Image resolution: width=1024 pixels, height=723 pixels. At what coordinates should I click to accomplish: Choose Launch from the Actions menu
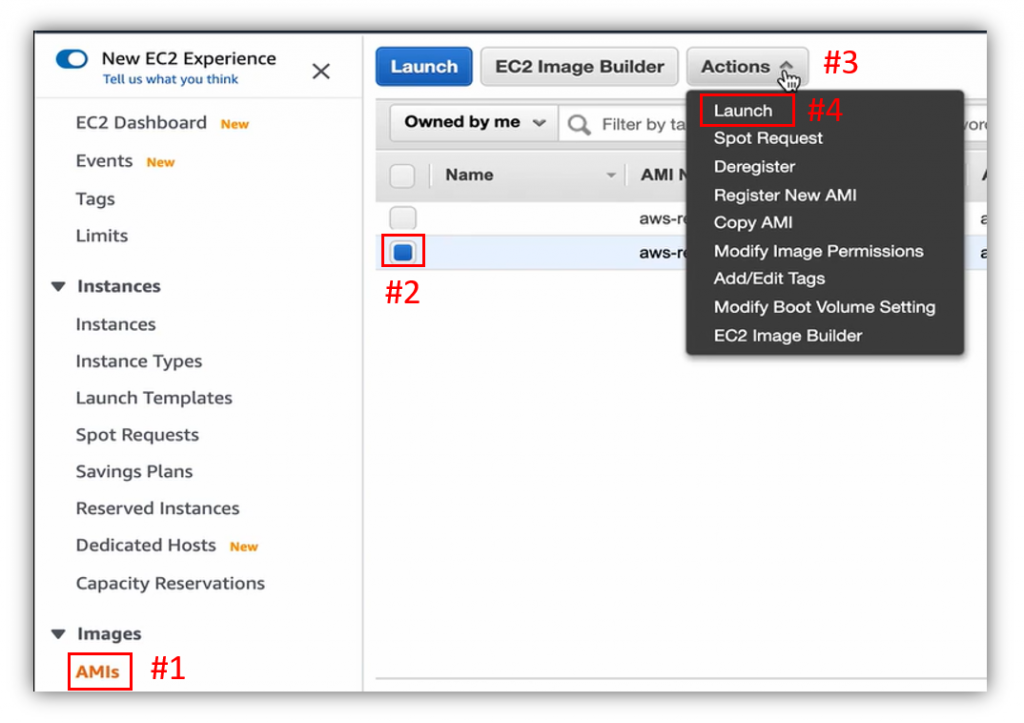click(x=743, y=110)
